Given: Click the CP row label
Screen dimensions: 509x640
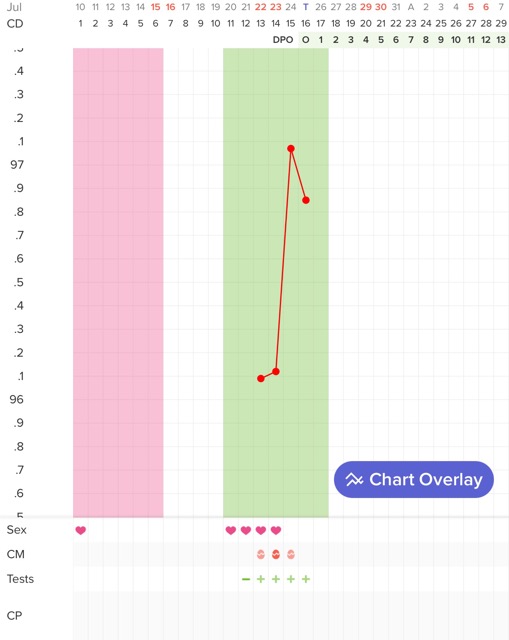Looking at the screenshot, I should point(14,616).
